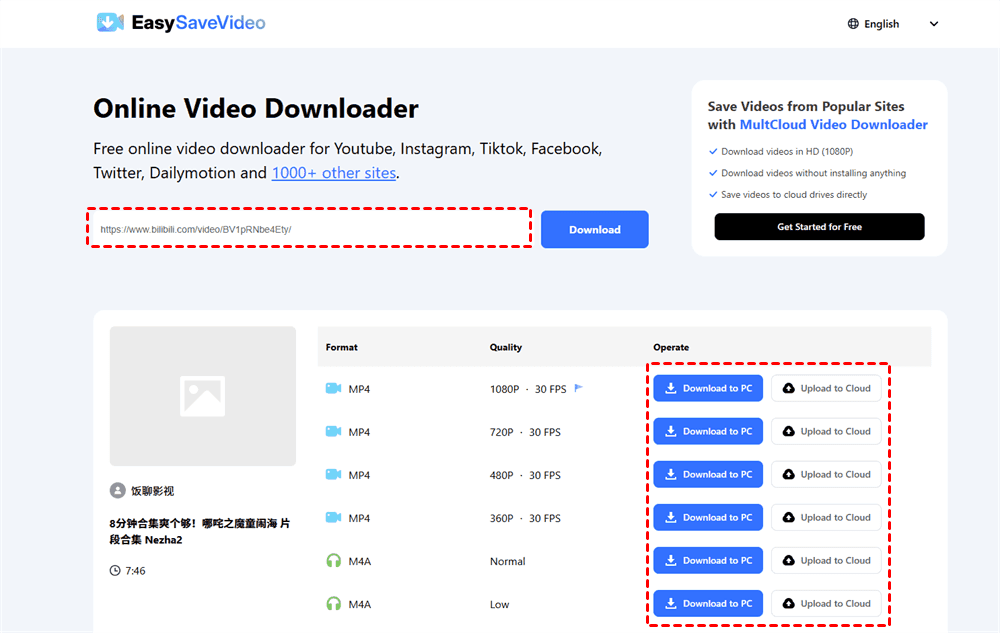
Task: Upload Low quality M4A to Cloud
Action: click(826, 604)
